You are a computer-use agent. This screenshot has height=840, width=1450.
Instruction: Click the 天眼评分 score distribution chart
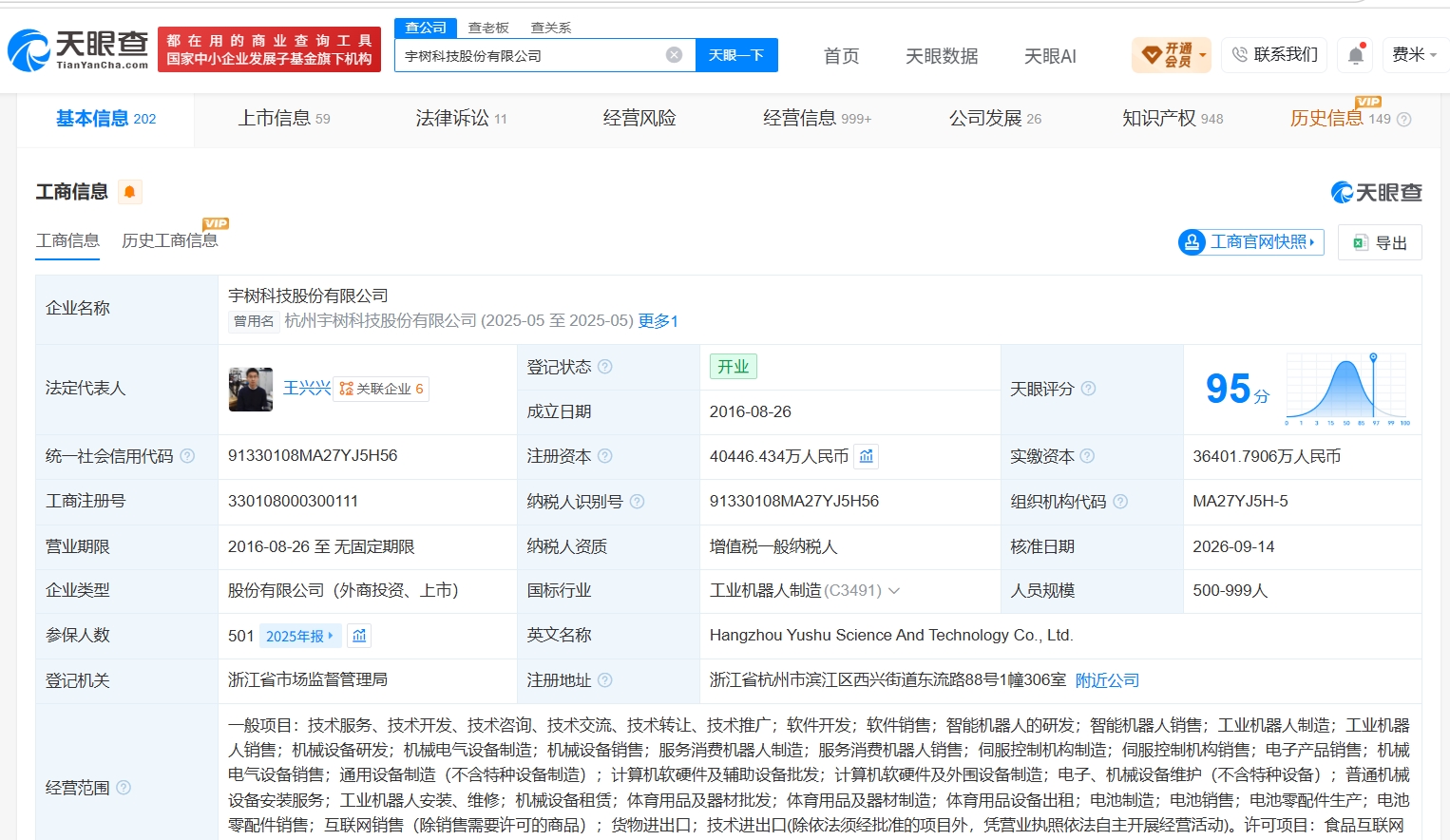tap(1345, 389)
